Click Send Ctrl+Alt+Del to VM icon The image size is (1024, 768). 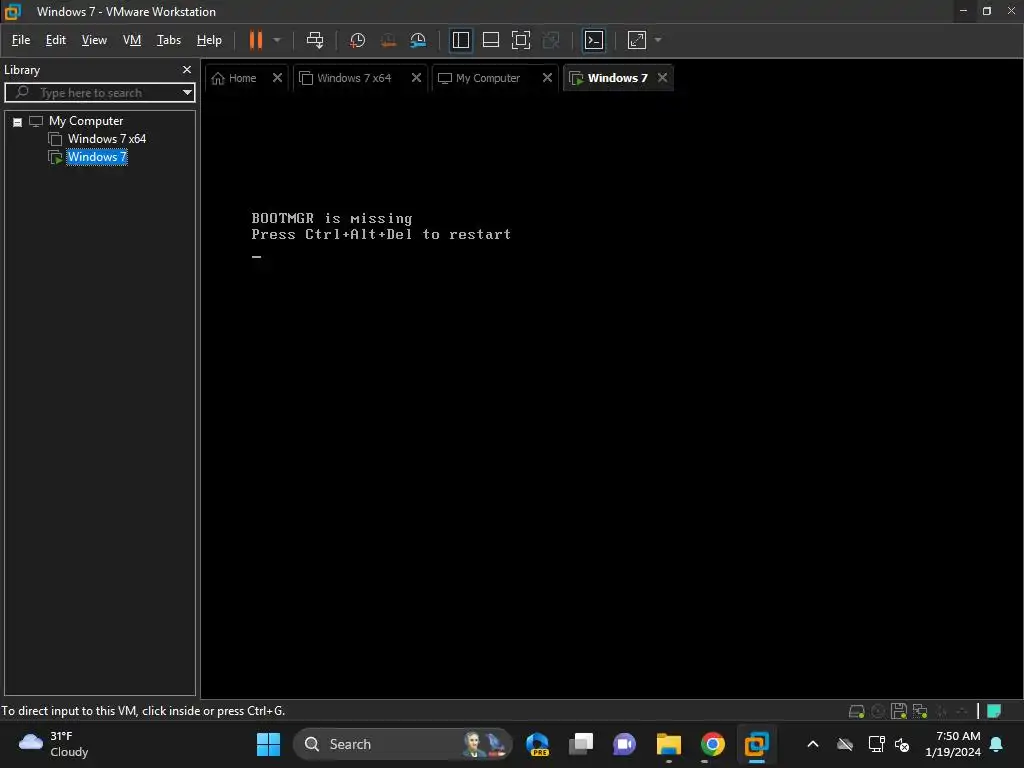click(x=315, y=40)
